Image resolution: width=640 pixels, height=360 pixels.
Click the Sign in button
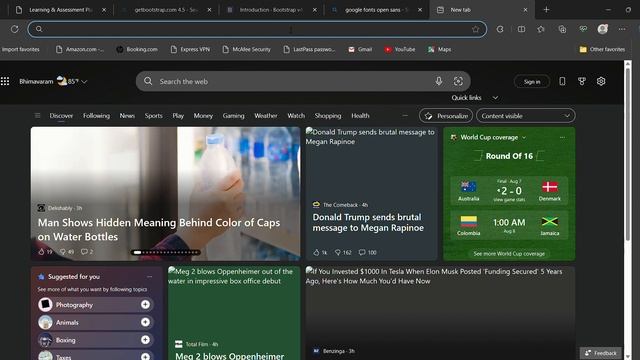click(x=532, y=82)
